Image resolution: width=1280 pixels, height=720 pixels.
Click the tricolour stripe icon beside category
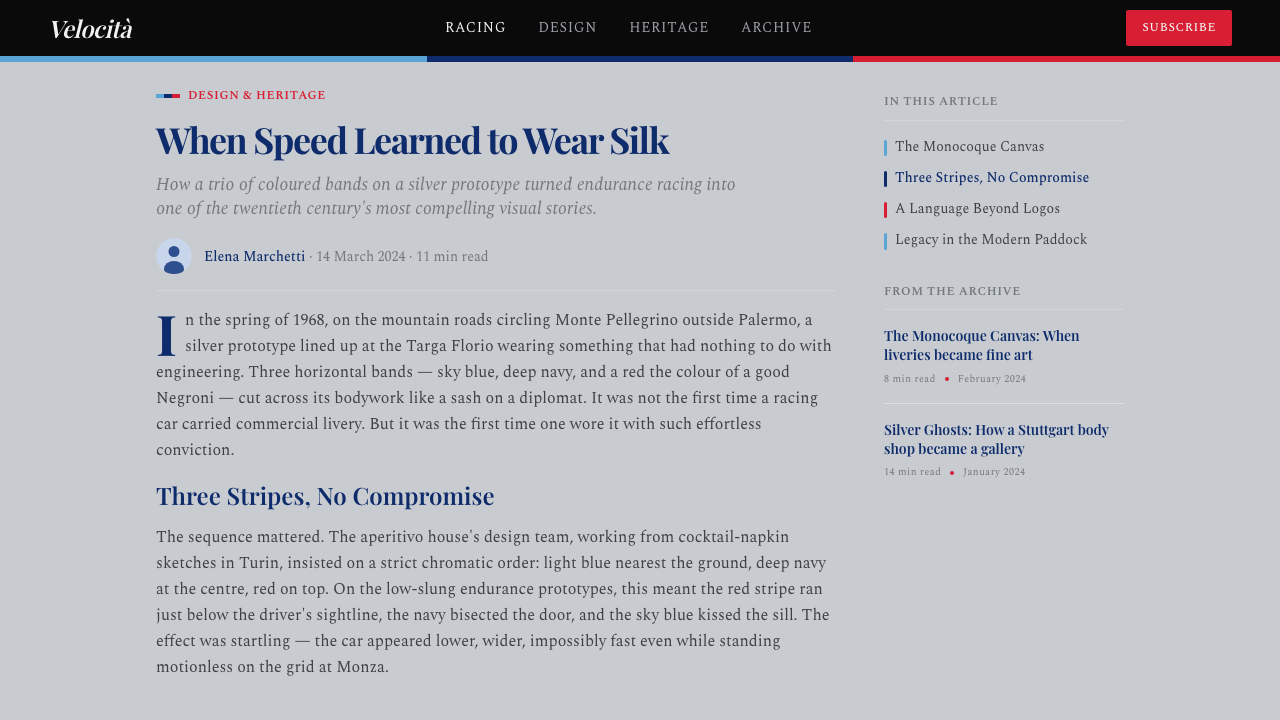(168, 96)
